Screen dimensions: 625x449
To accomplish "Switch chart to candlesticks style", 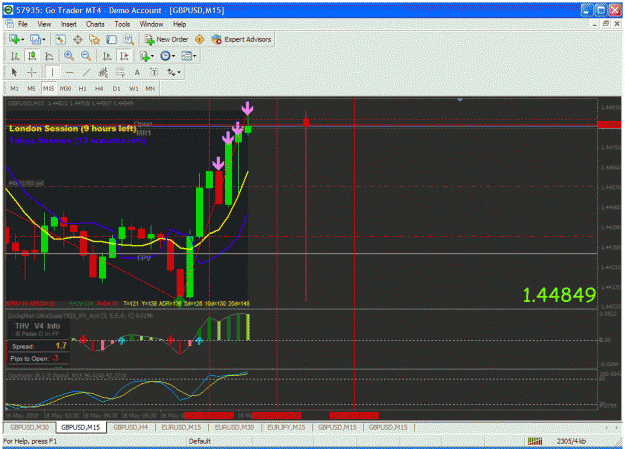I will (32, 56).
